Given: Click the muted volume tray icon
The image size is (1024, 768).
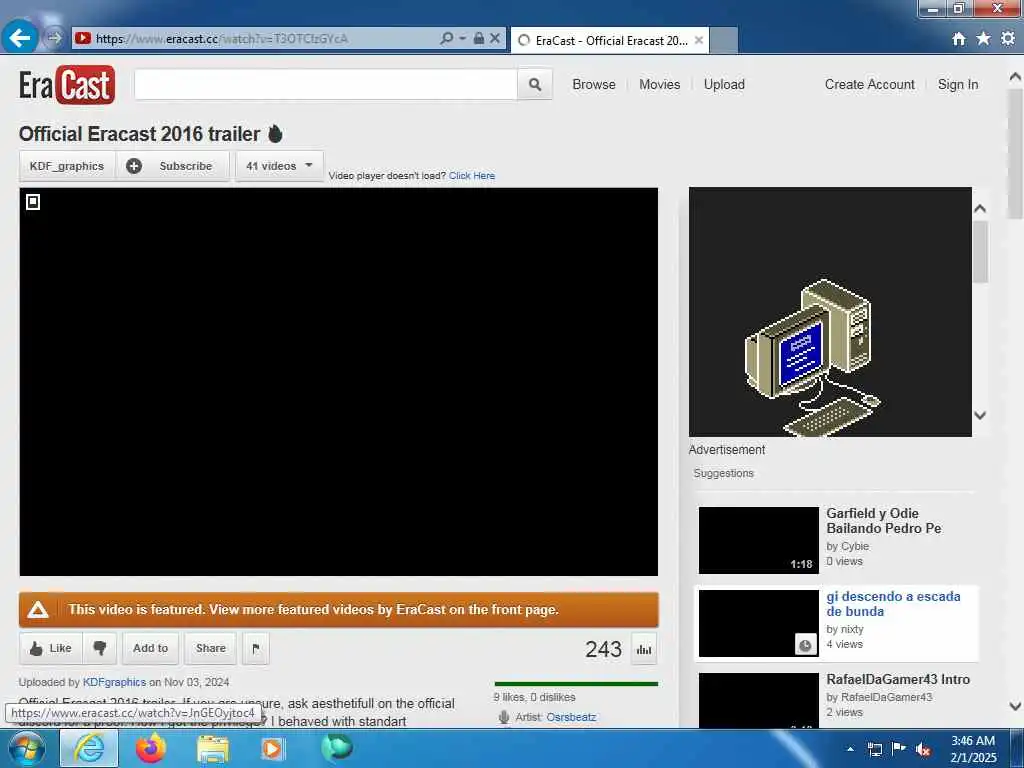Looking at the screenshot, I should click(923, 750).
